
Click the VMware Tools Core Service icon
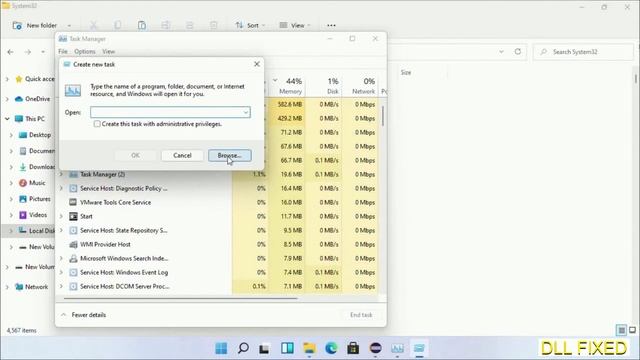click(73, 202)
